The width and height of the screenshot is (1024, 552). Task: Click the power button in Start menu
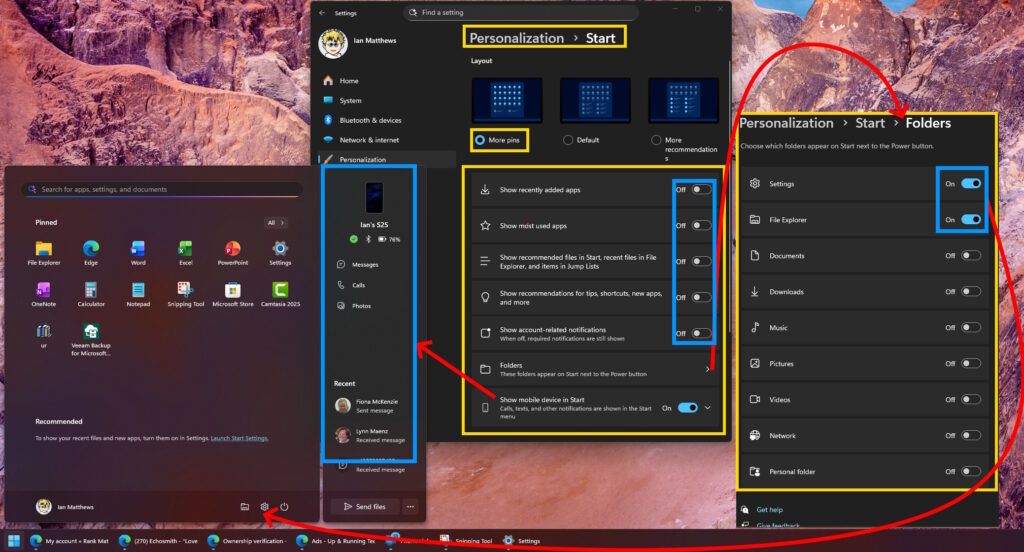coord(284,506)
